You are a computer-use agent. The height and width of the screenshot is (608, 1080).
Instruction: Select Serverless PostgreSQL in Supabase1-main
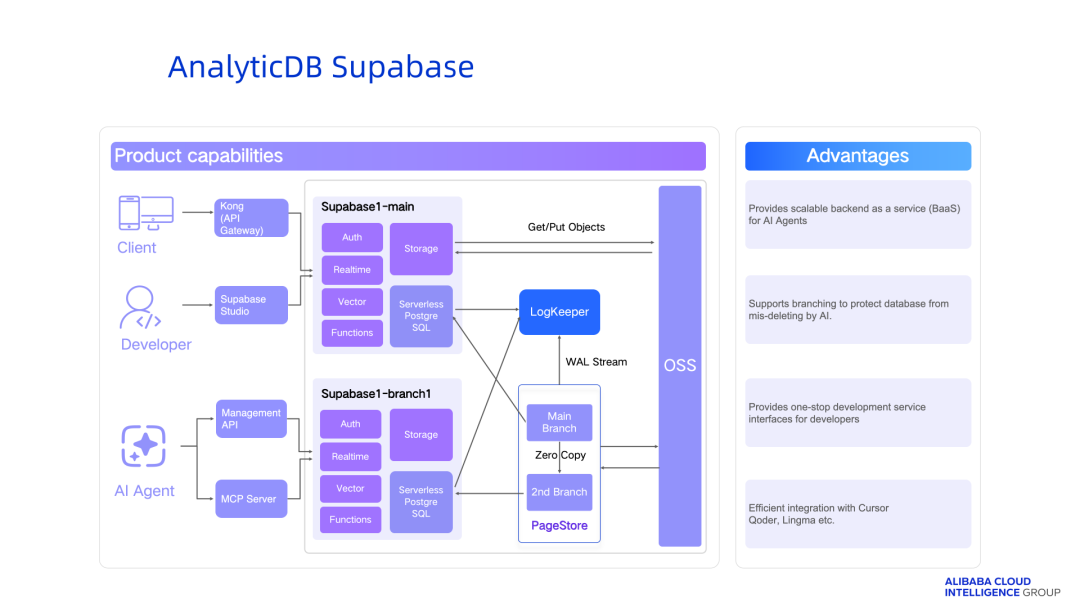pos(421,316)
